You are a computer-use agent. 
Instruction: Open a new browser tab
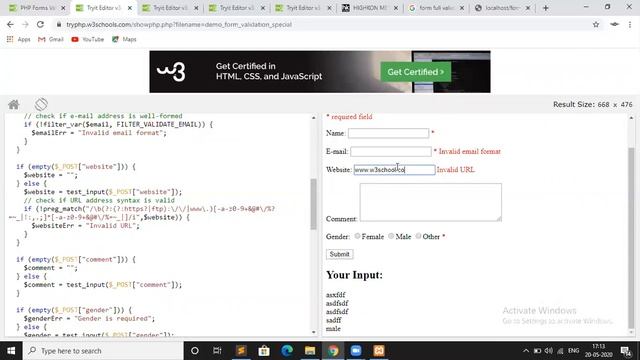pyautogui.click(x=546, y=8)
